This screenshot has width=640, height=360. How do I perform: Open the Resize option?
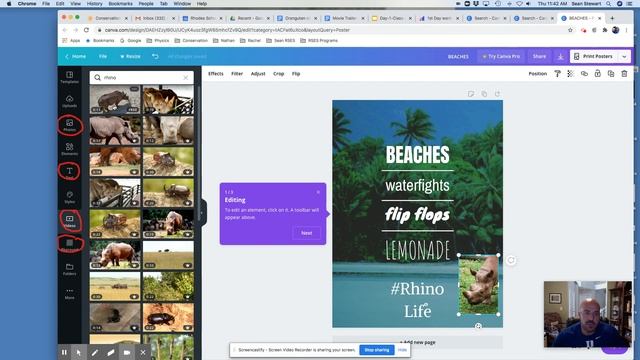[130, 56]
